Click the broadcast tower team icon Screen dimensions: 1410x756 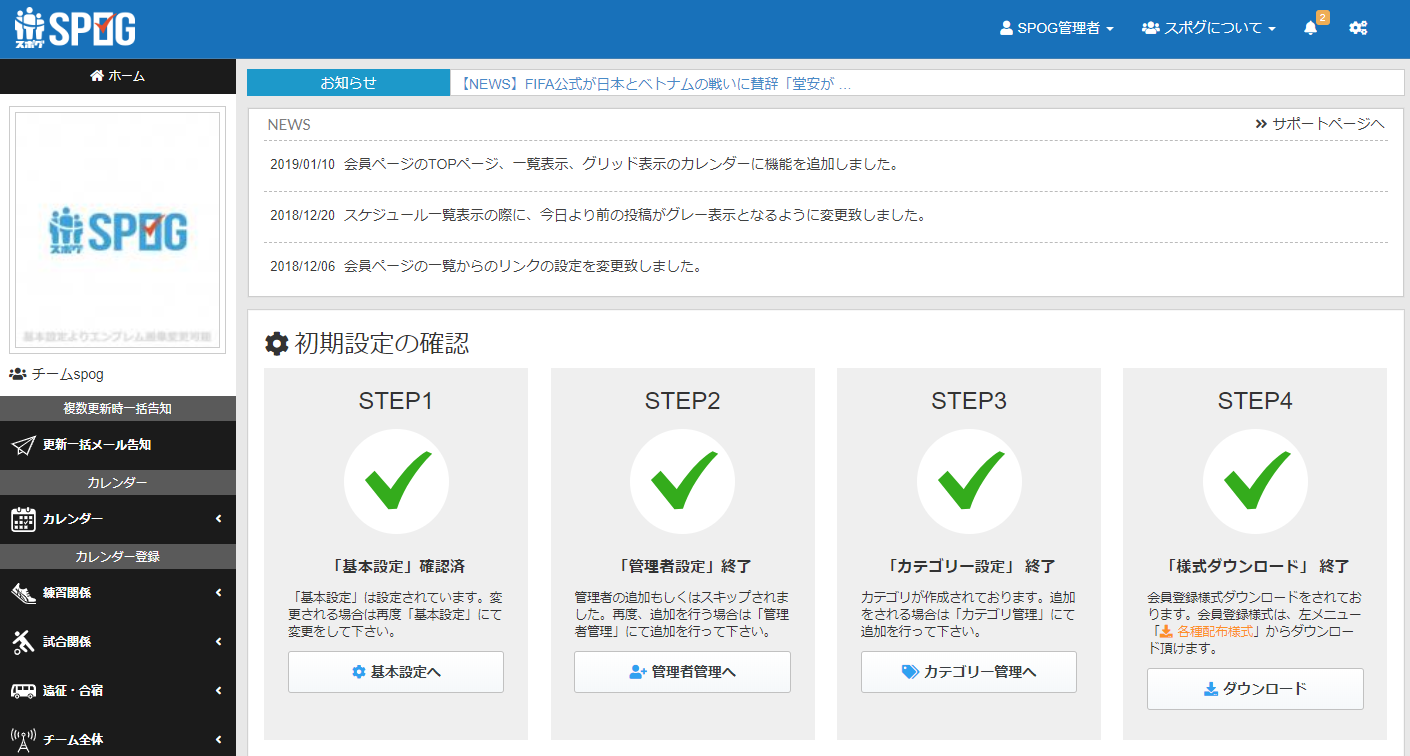[x=23, y=740]
